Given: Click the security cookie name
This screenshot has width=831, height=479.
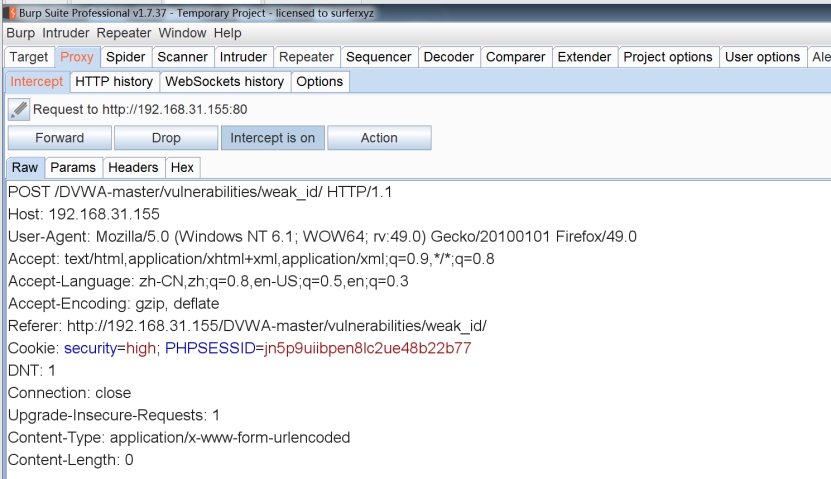Looking at the screenshot, I should 90,348.
